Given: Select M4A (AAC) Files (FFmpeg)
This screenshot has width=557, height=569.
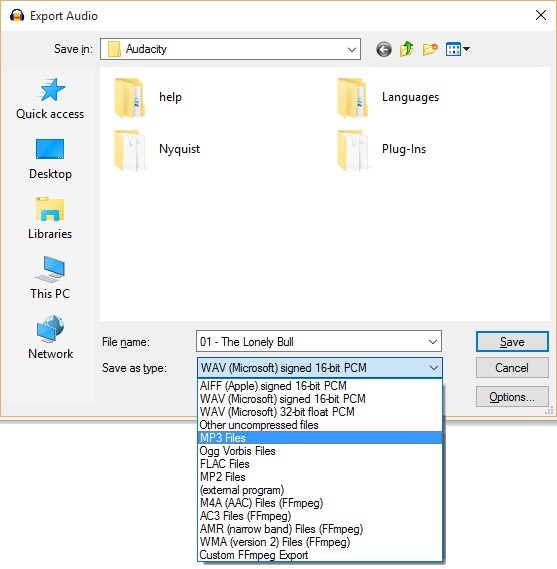Looking at the screenshot, I should click(x=320, y=503).
